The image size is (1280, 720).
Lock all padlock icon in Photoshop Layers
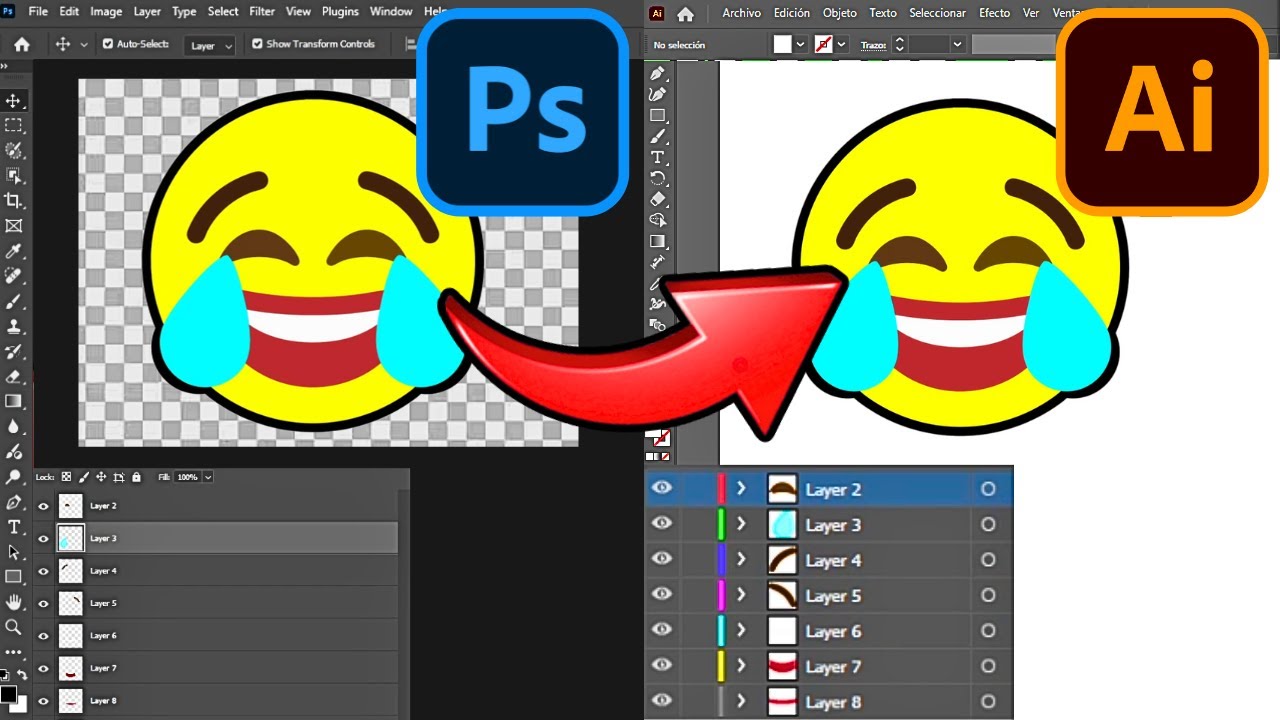[136, 477]
